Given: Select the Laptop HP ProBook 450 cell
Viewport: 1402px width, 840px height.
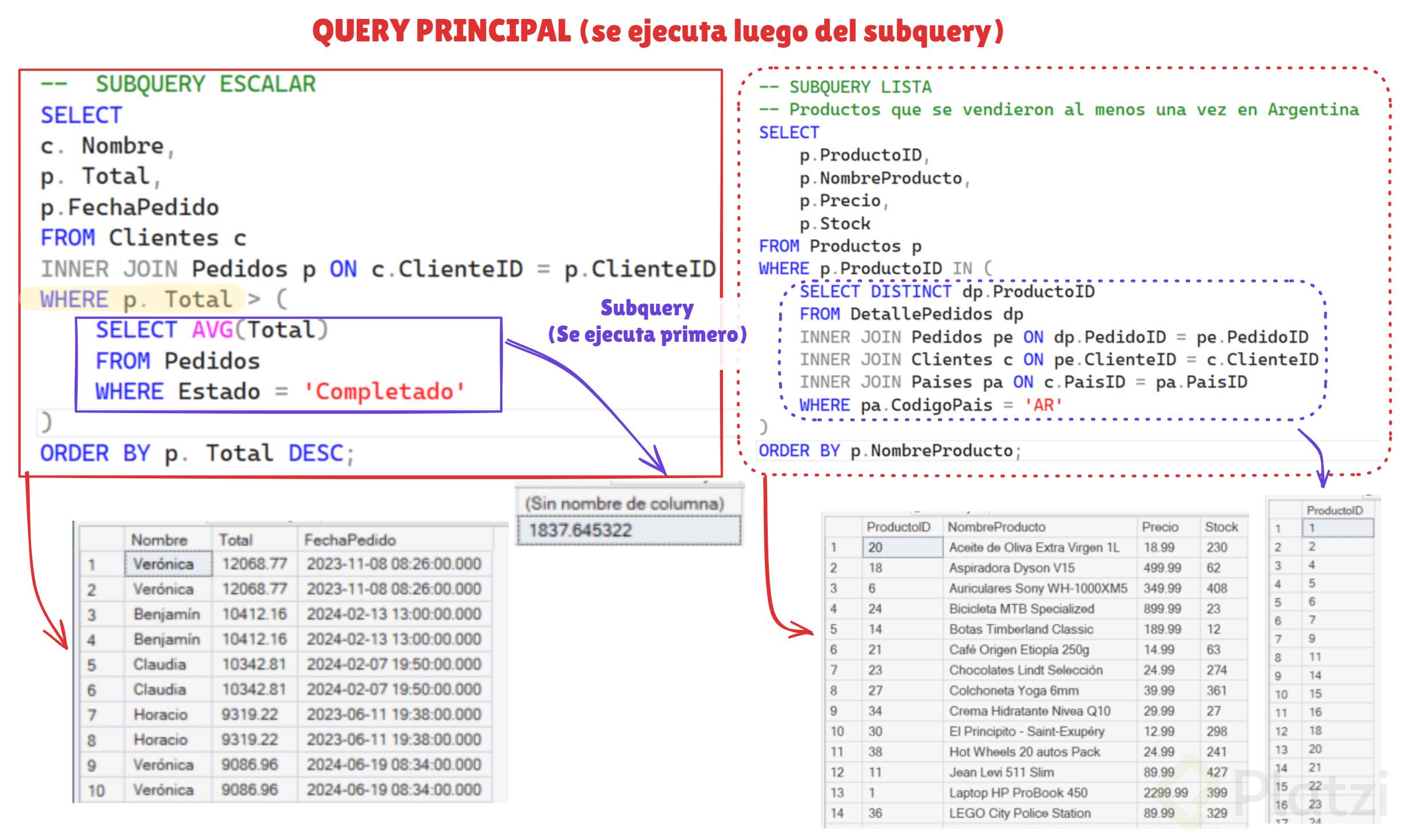Looking at the screenshot, I should click(x=1018, y=793).
